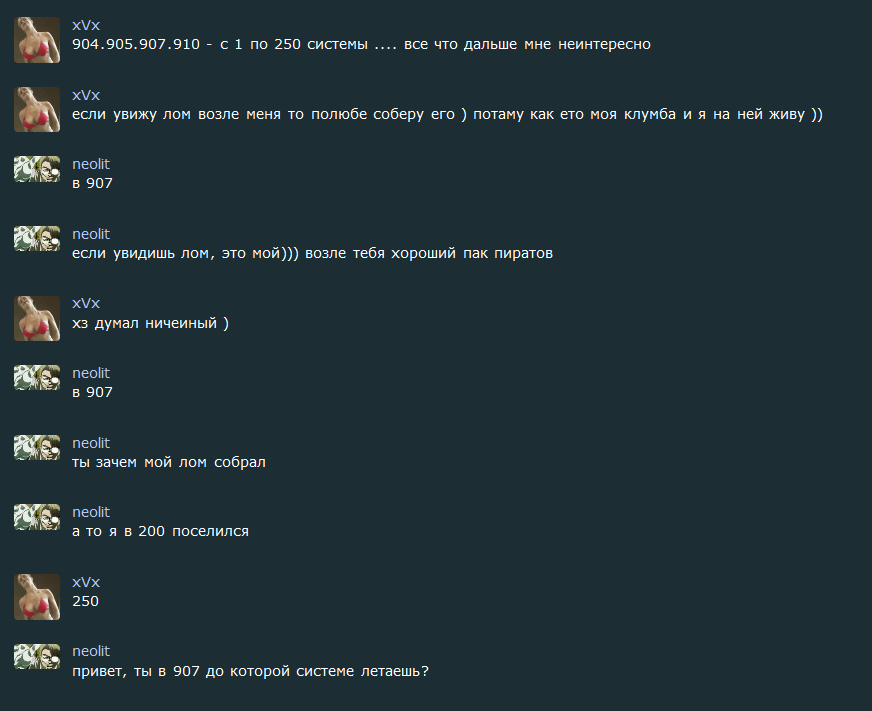Screen dimensions: 872x711
Task: Click neolit avatar of 'в 907' below 'хз думал ничеиный'
Action: (37, 377)
